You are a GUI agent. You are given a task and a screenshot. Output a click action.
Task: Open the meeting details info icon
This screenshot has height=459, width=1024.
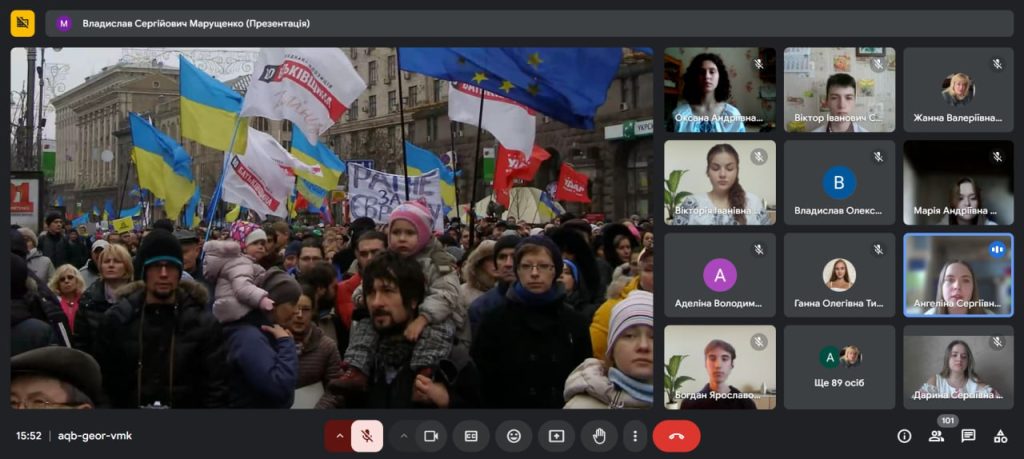[x=904, y=436]
